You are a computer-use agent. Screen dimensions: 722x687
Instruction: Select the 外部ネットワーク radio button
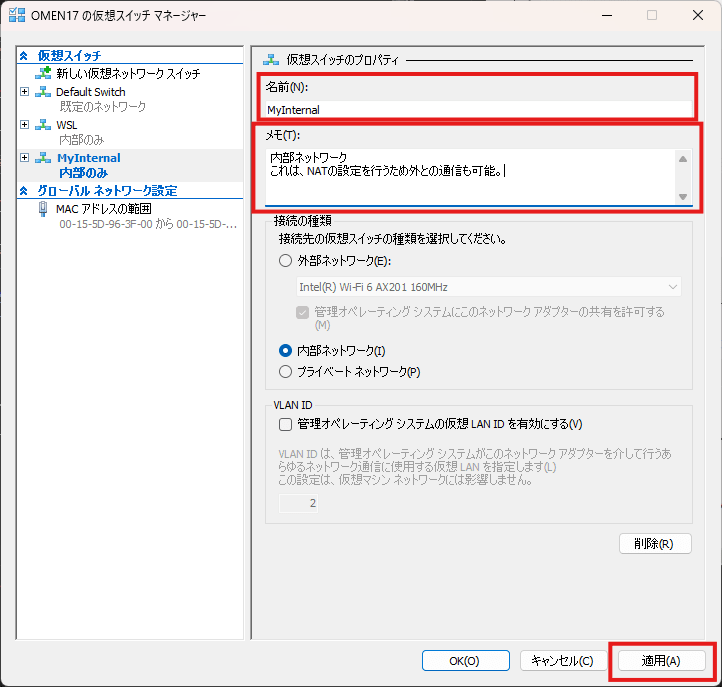285,261
